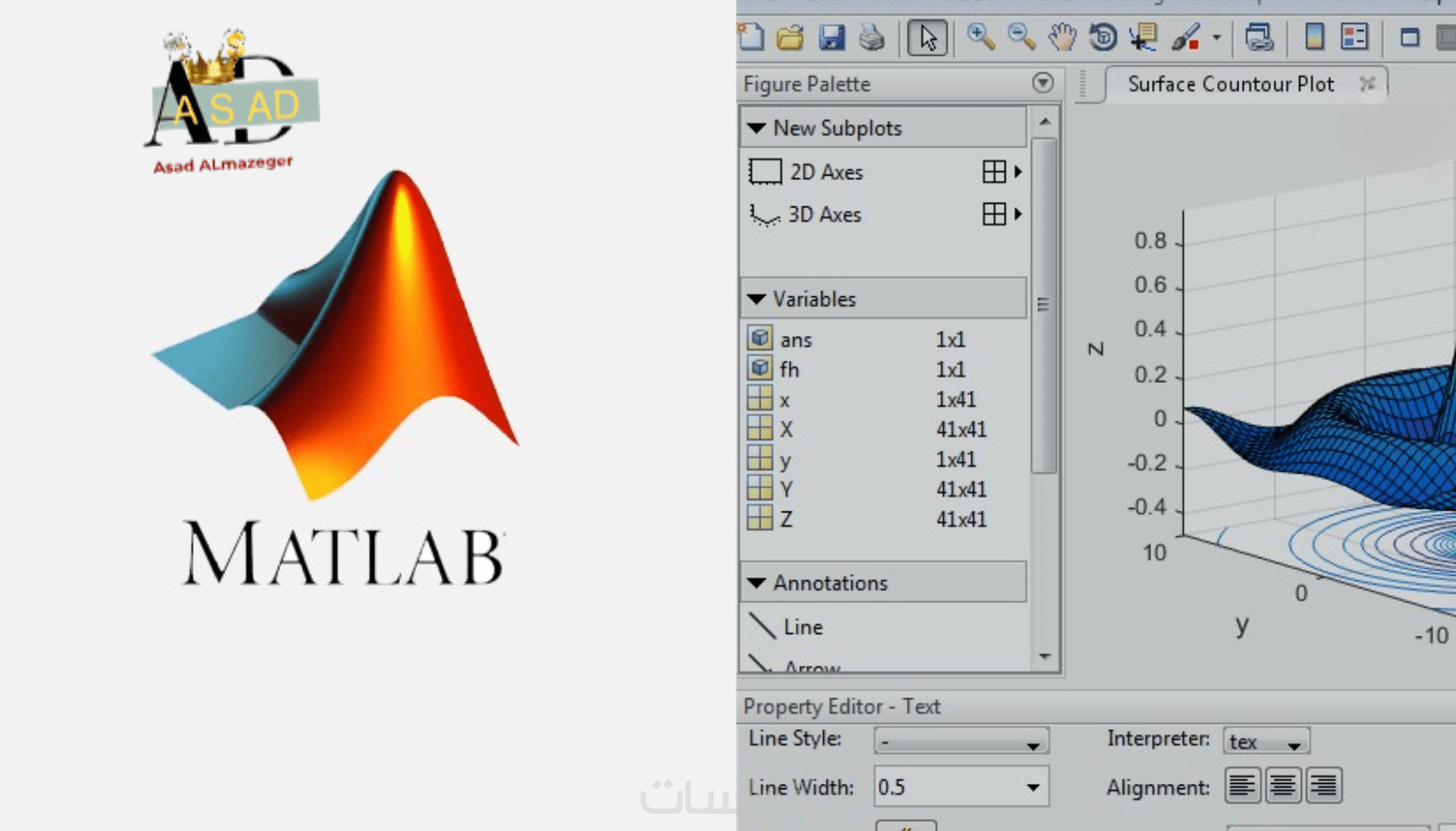
Task: Click the New Figure toolbar icon
Action: coord(751,37)
